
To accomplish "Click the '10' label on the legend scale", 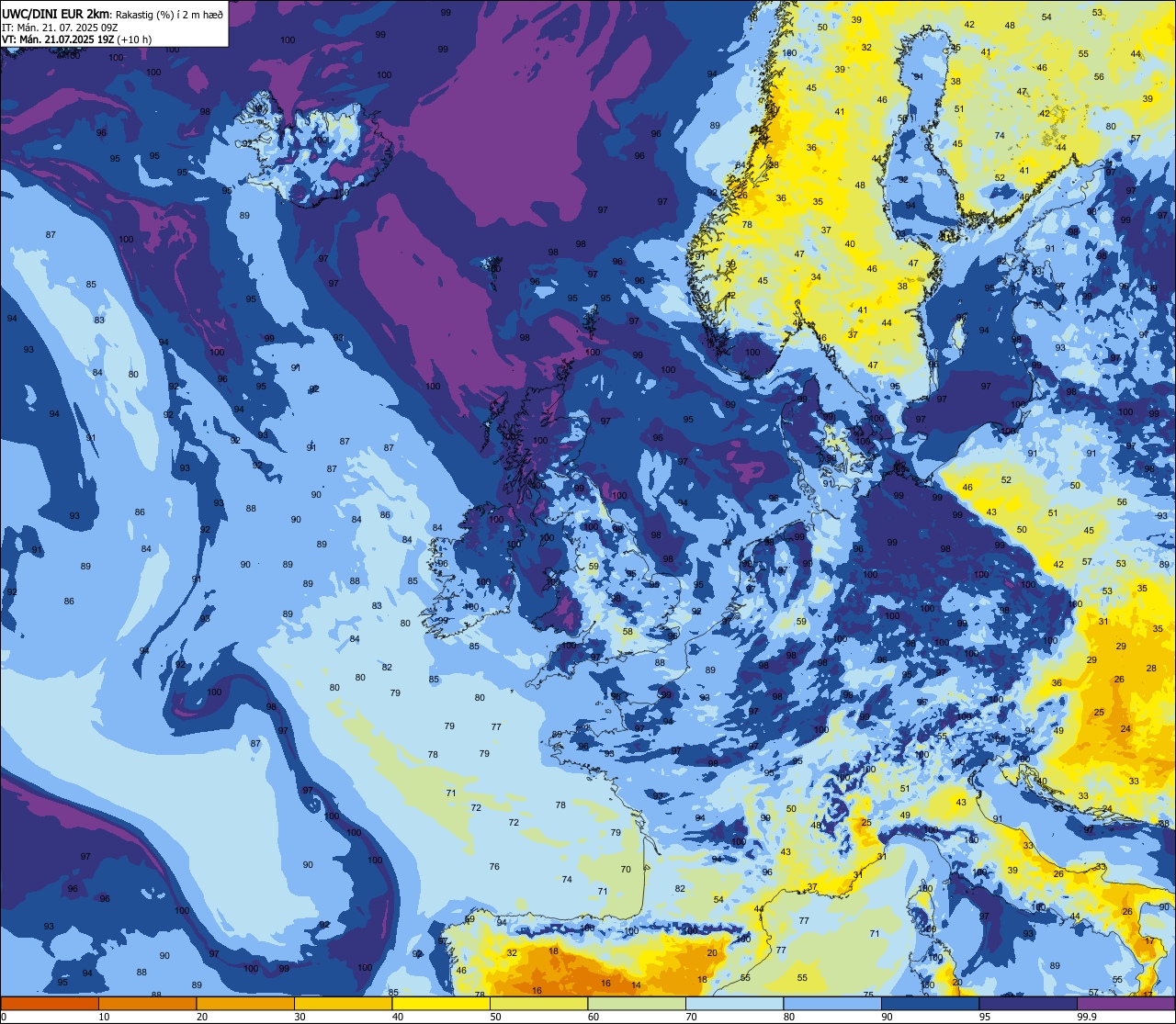I will [104, 1017].
